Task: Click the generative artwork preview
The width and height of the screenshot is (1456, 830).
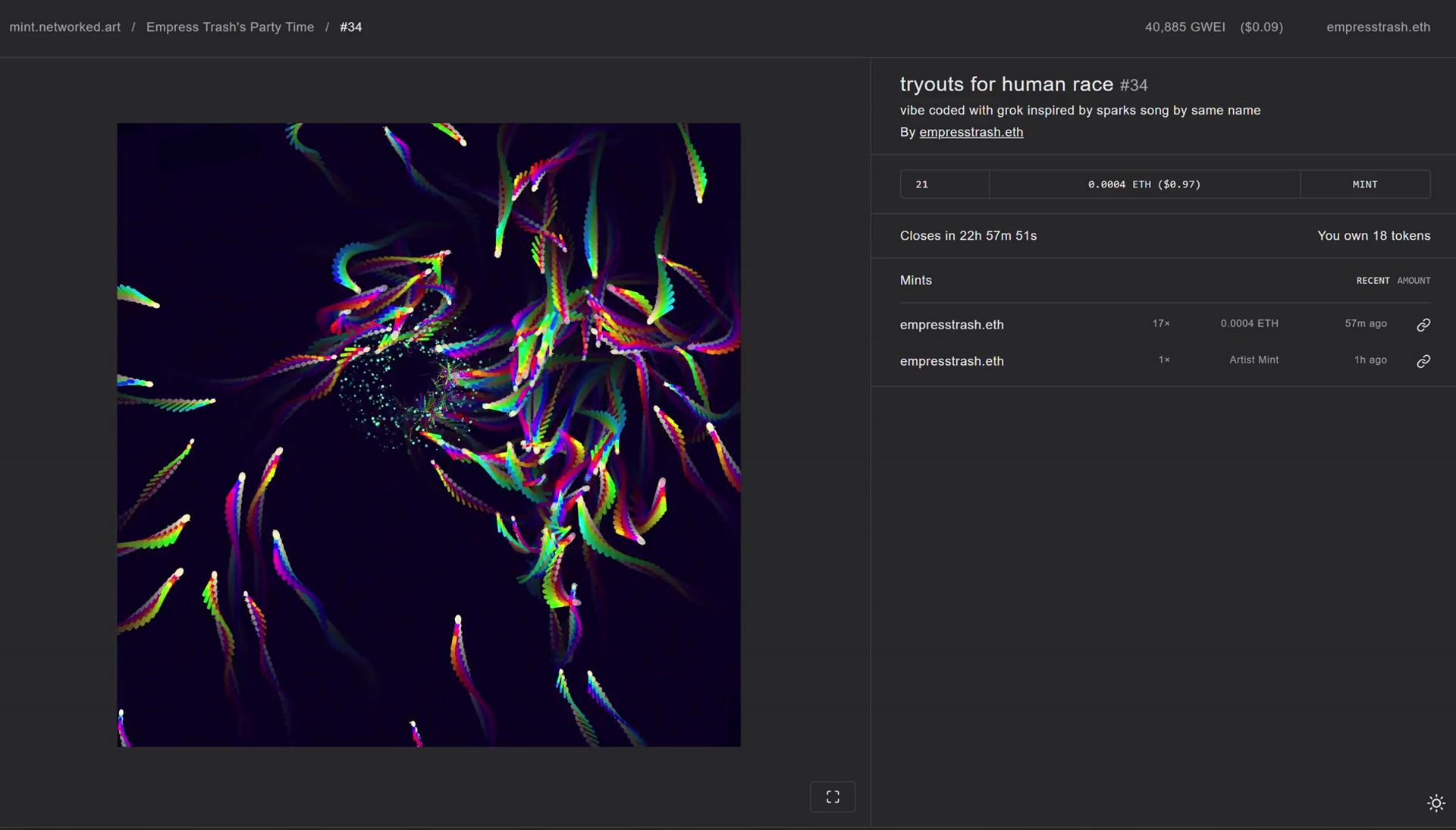Action: pos(428,435)
